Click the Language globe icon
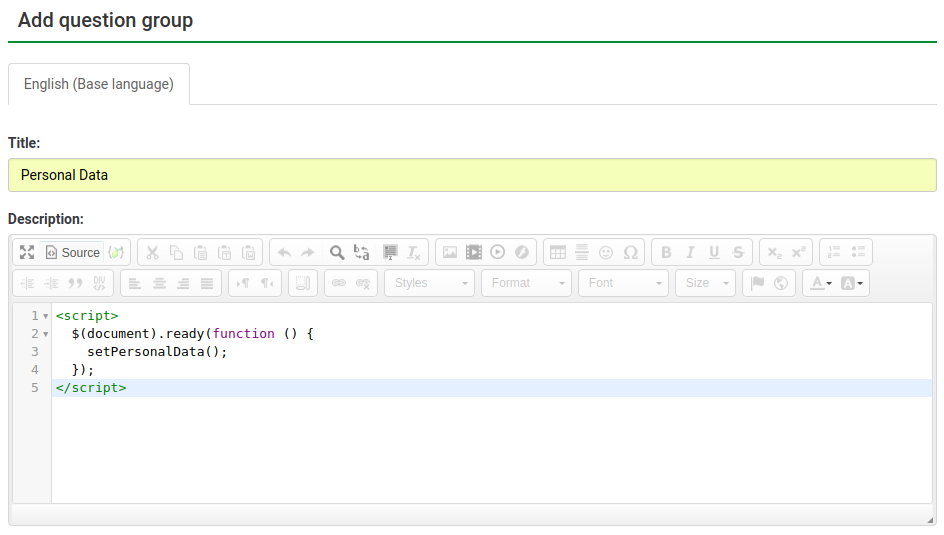 pos(781,283)
